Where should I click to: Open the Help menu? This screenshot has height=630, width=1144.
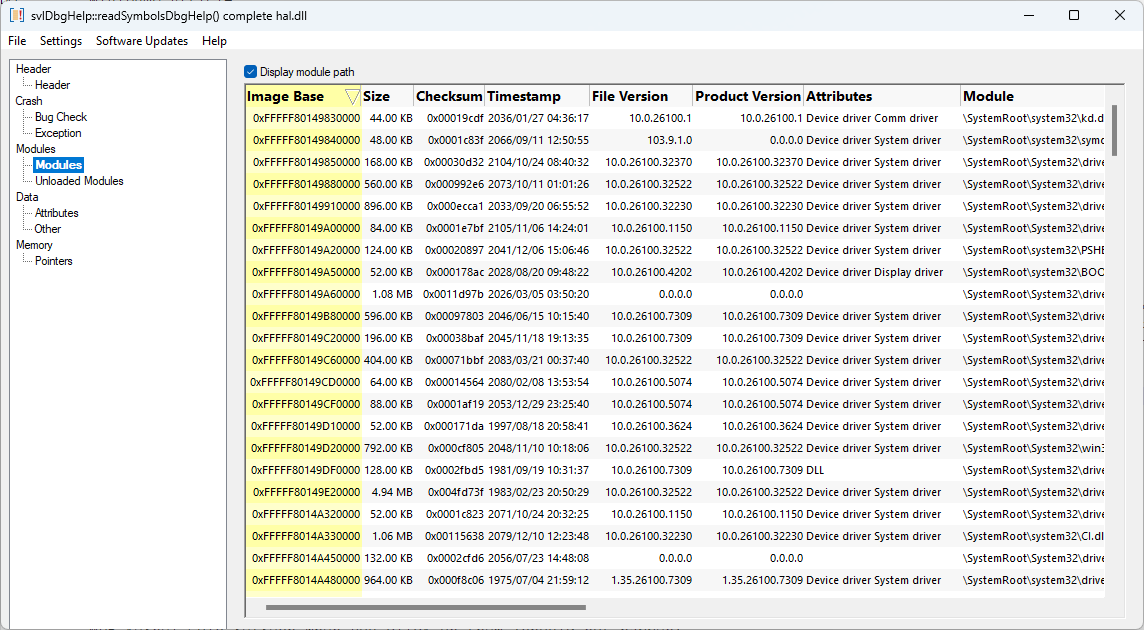pyautogui.click(x=214, y=41)
